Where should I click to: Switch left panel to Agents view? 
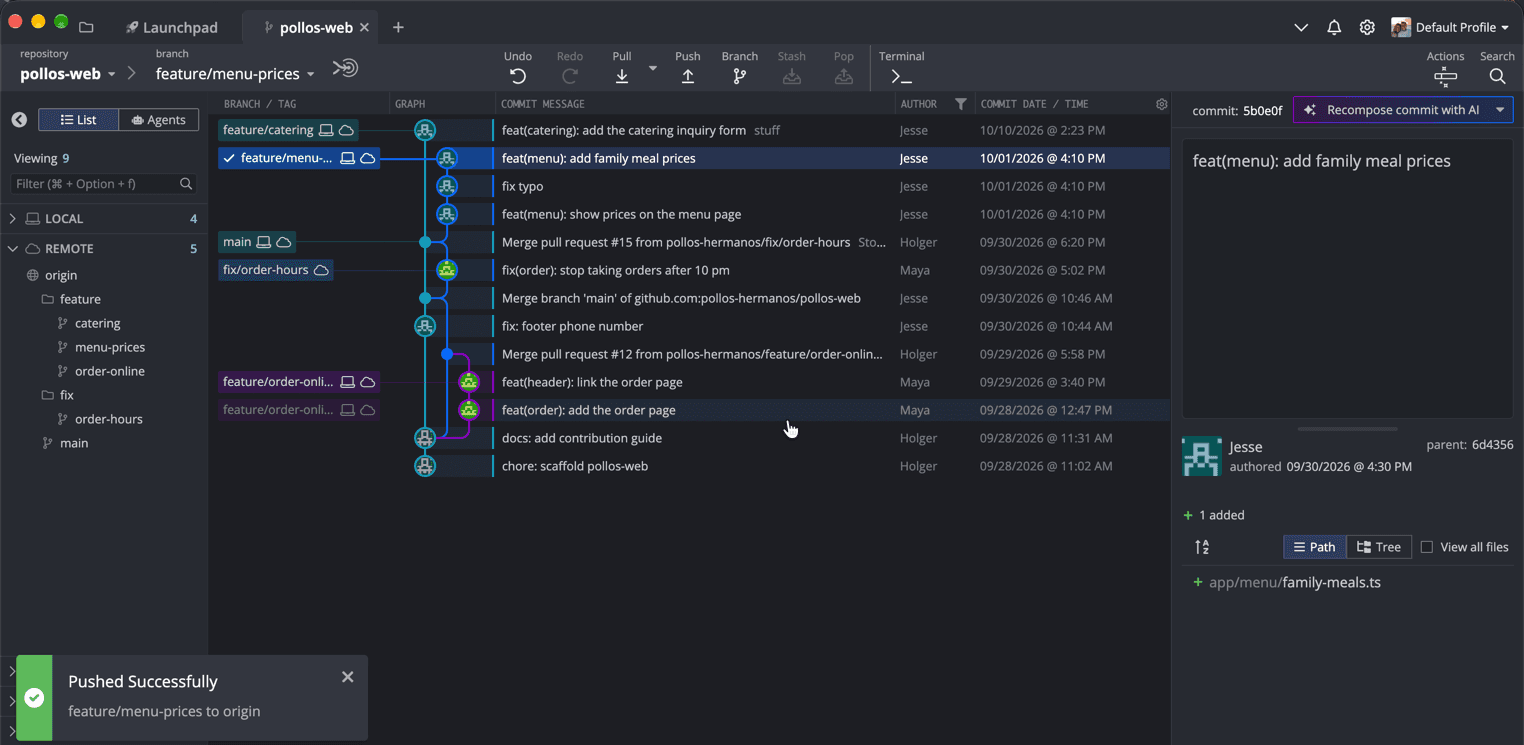159,120
